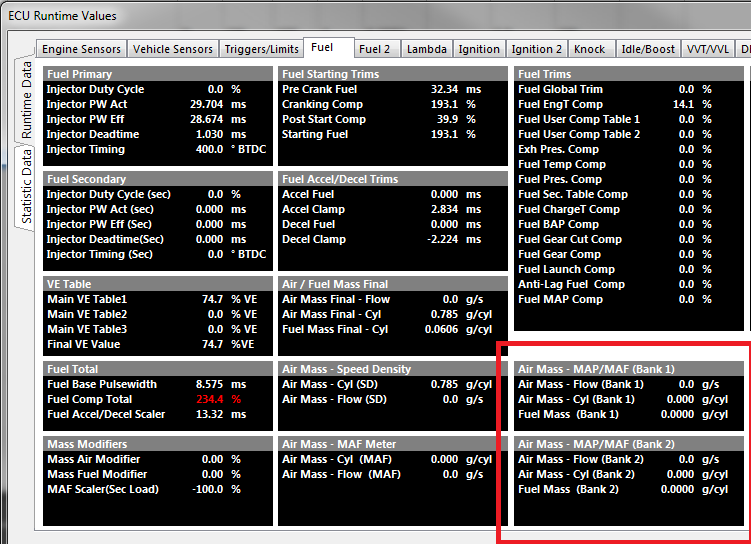The image size is (751, 544).
Task: Switch to the Engine Sensors tab
Action: (x=81, y=49)
